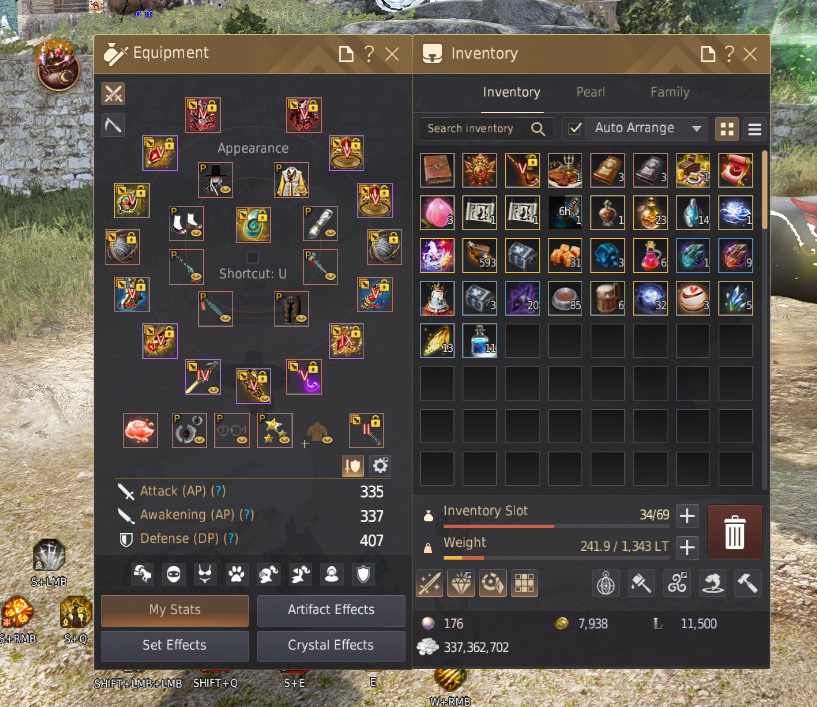Open Artifact Effects panel

pos(331,610)
